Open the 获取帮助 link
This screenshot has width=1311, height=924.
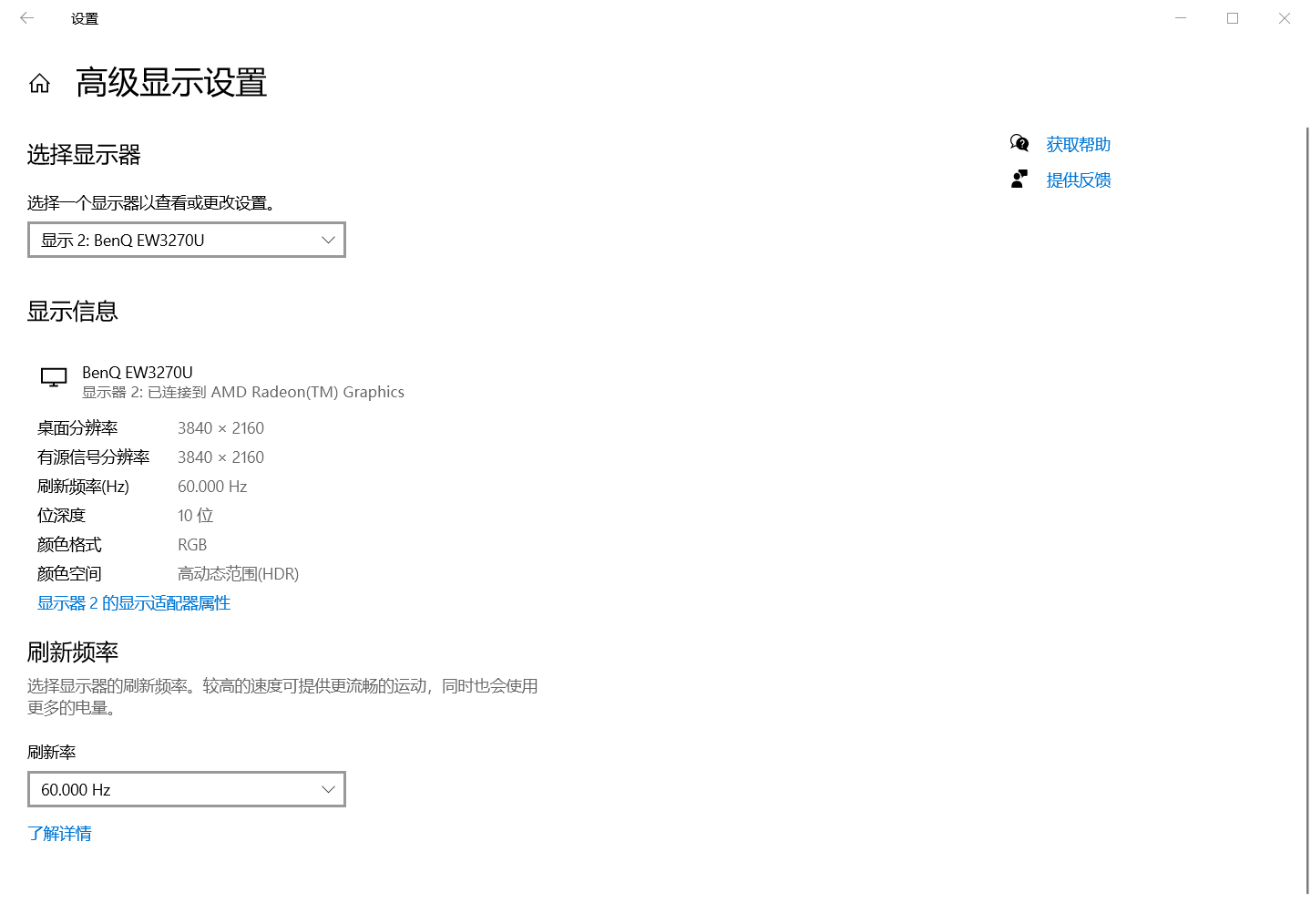(1078, 144)
